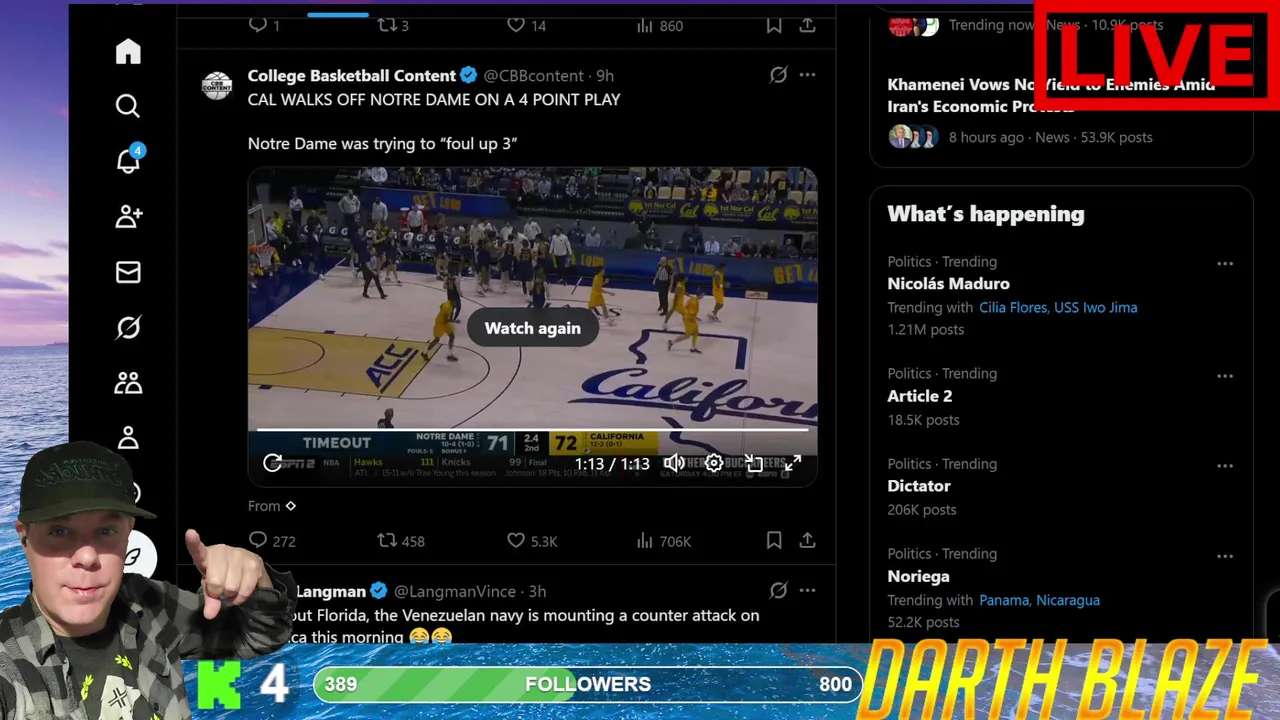Replay video using the replay icon
Screen dimensions: 1280x720
(x=272, y=463)
